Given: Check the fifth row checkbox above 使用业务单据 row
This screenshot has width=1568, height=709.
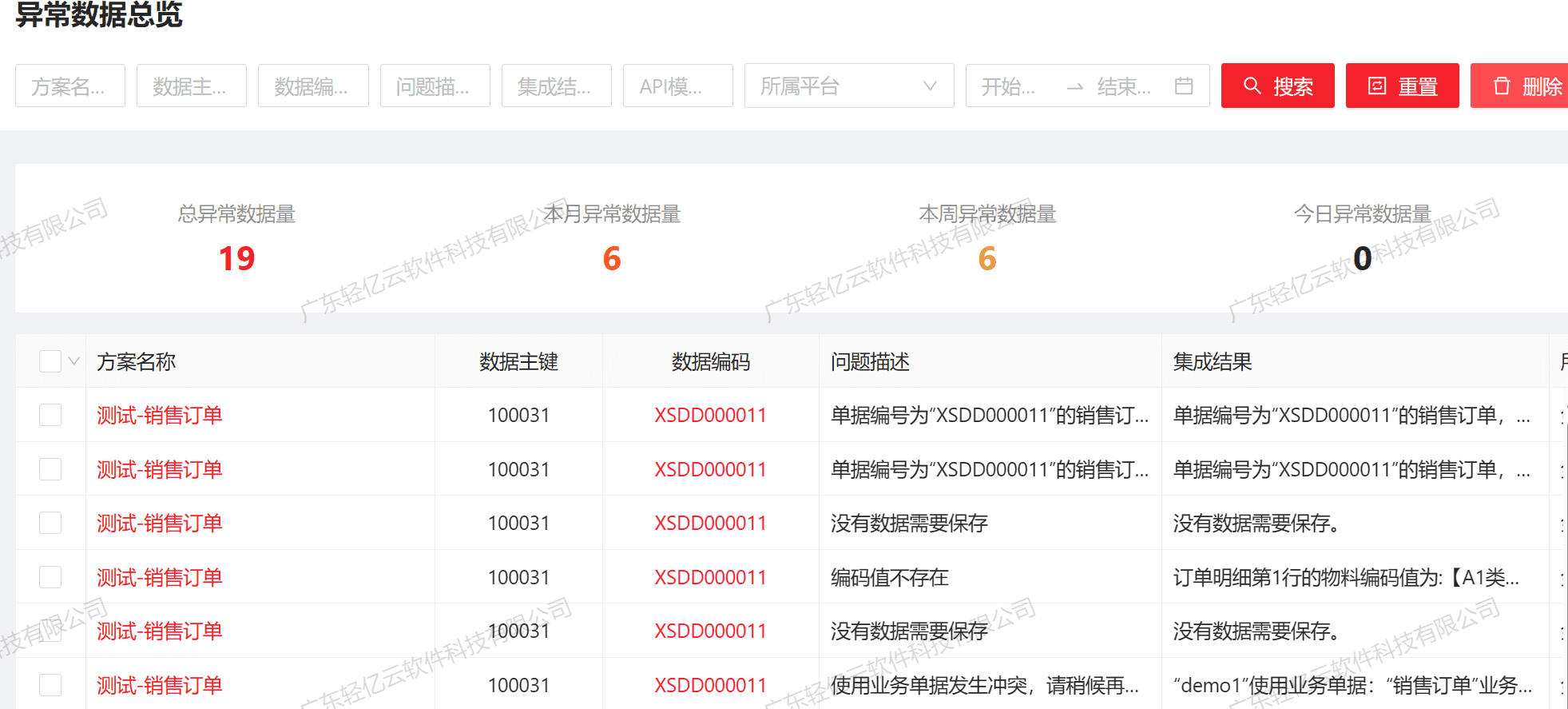Looking at the screenshot, I should pos(50,631).
